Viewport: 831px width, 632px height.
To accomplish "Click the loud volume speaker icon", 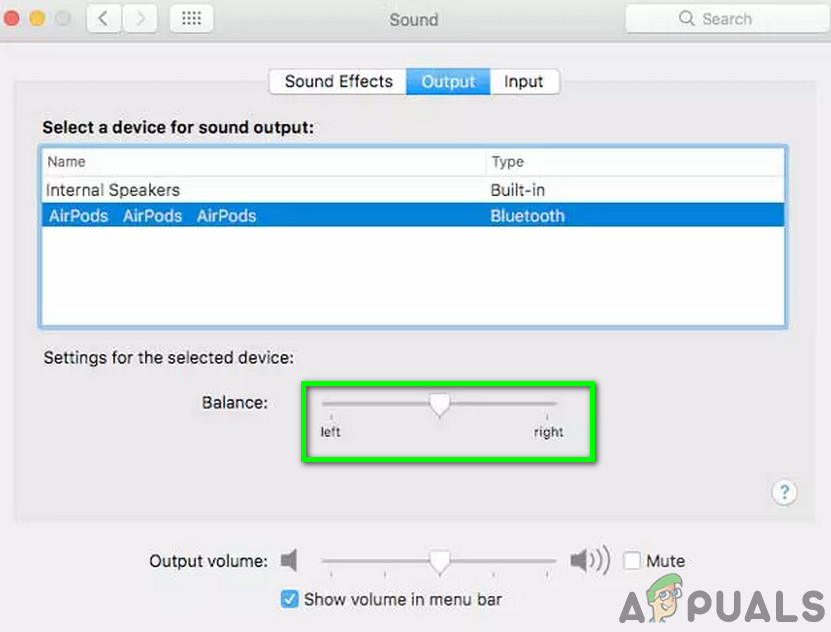I will tap(590, 560).
